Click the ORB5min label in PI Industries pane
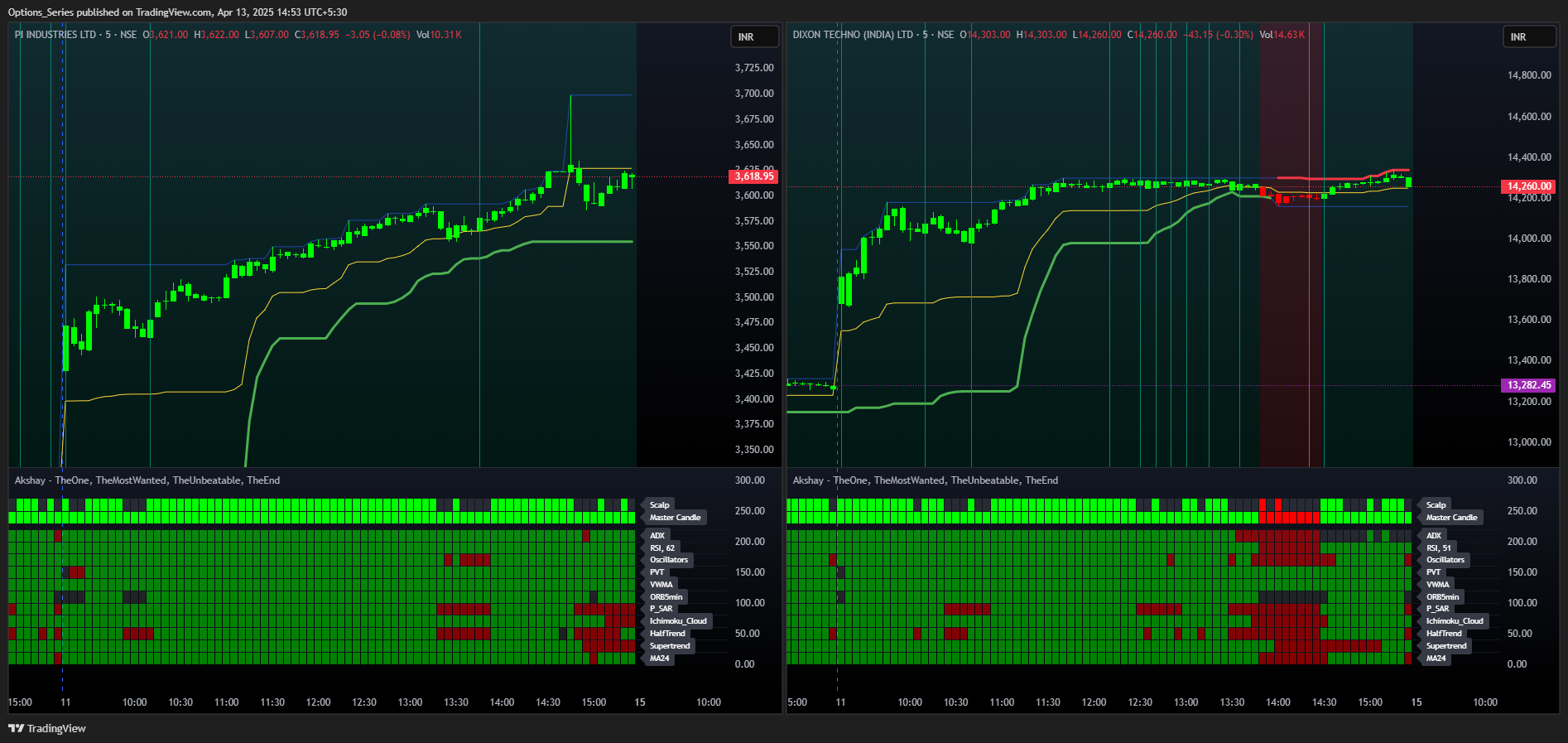This screenshot has height=743, width=1568. pyautogui.click(x=666, y=597)
